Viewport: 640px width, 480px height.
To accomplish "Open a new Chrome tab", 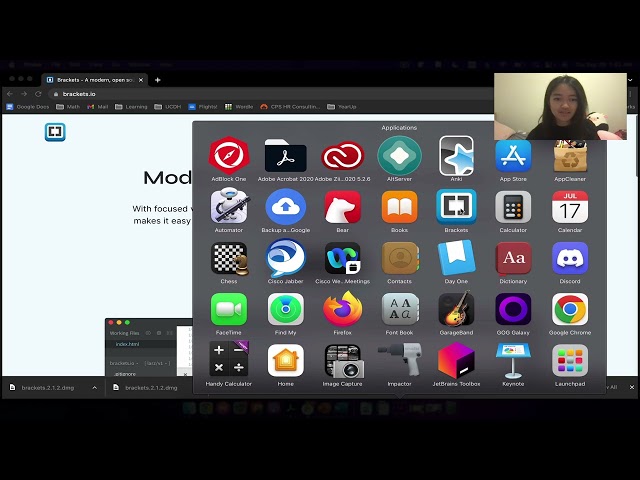I will click(x=158, y=80).
